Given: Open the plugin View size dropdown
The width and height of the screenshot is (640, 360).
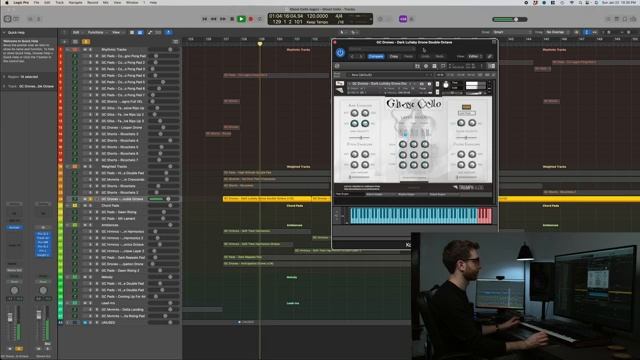Looking at the screenshot, I should point(475,56).
